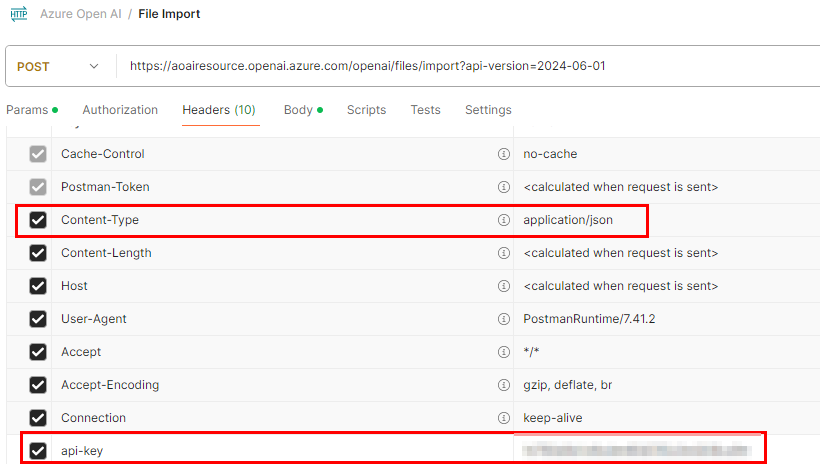
Task: Click the Content-Length header name
Action: tap(106, 253)
